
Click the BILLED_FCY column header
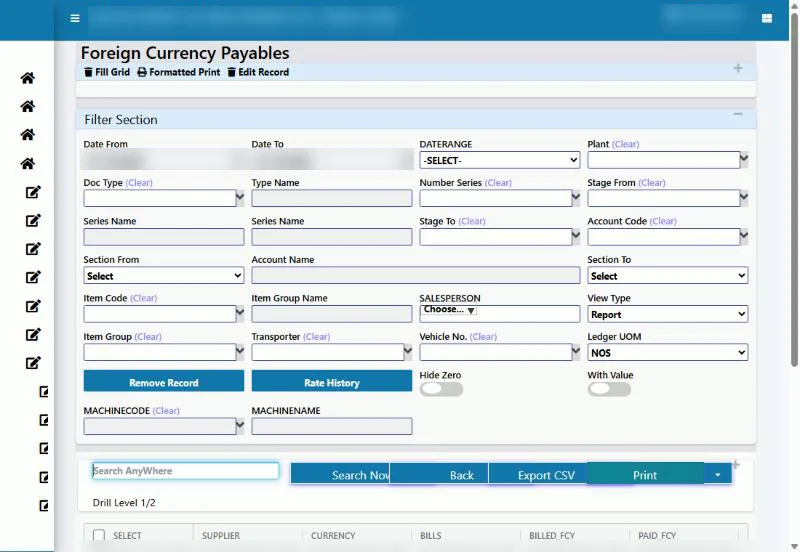pos(552,536)
